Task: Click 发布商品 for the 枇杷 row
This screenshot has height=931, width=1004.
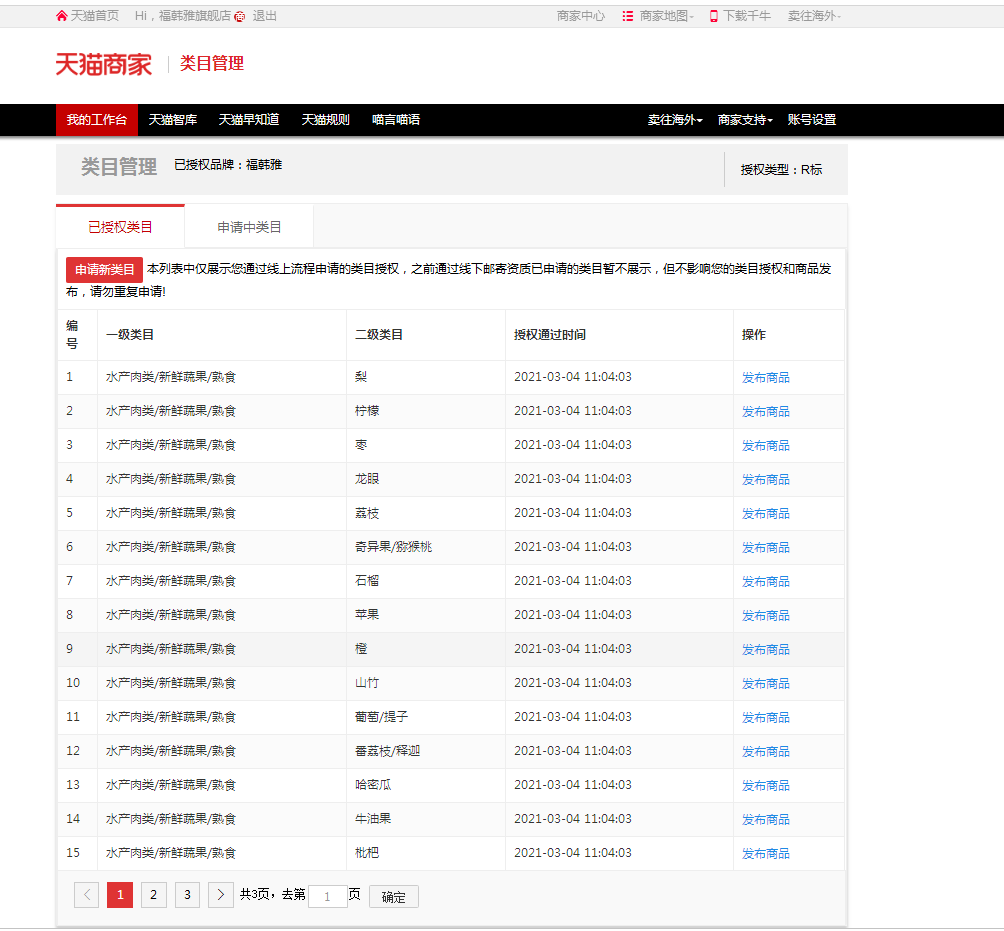Action: pos(765,853)
